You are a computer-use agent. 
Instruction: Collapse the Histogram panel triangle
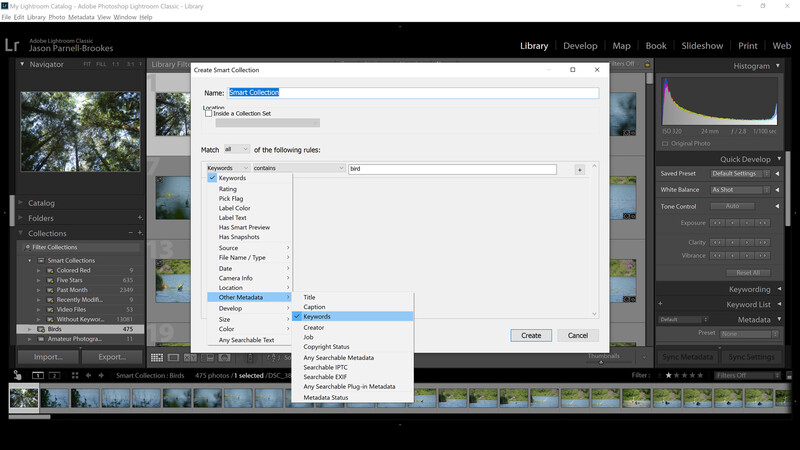pos(778,66)
